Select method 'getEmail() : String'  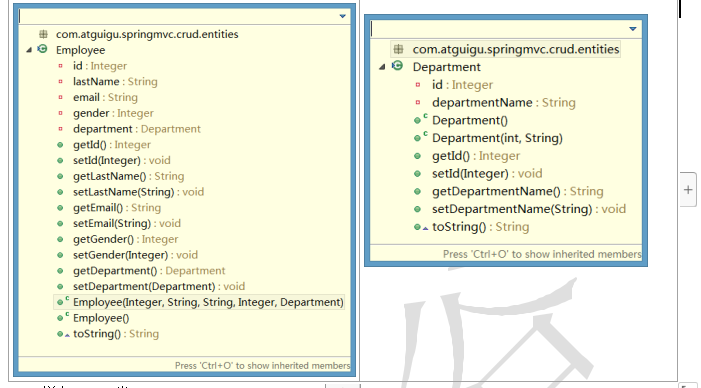point(117,207)
